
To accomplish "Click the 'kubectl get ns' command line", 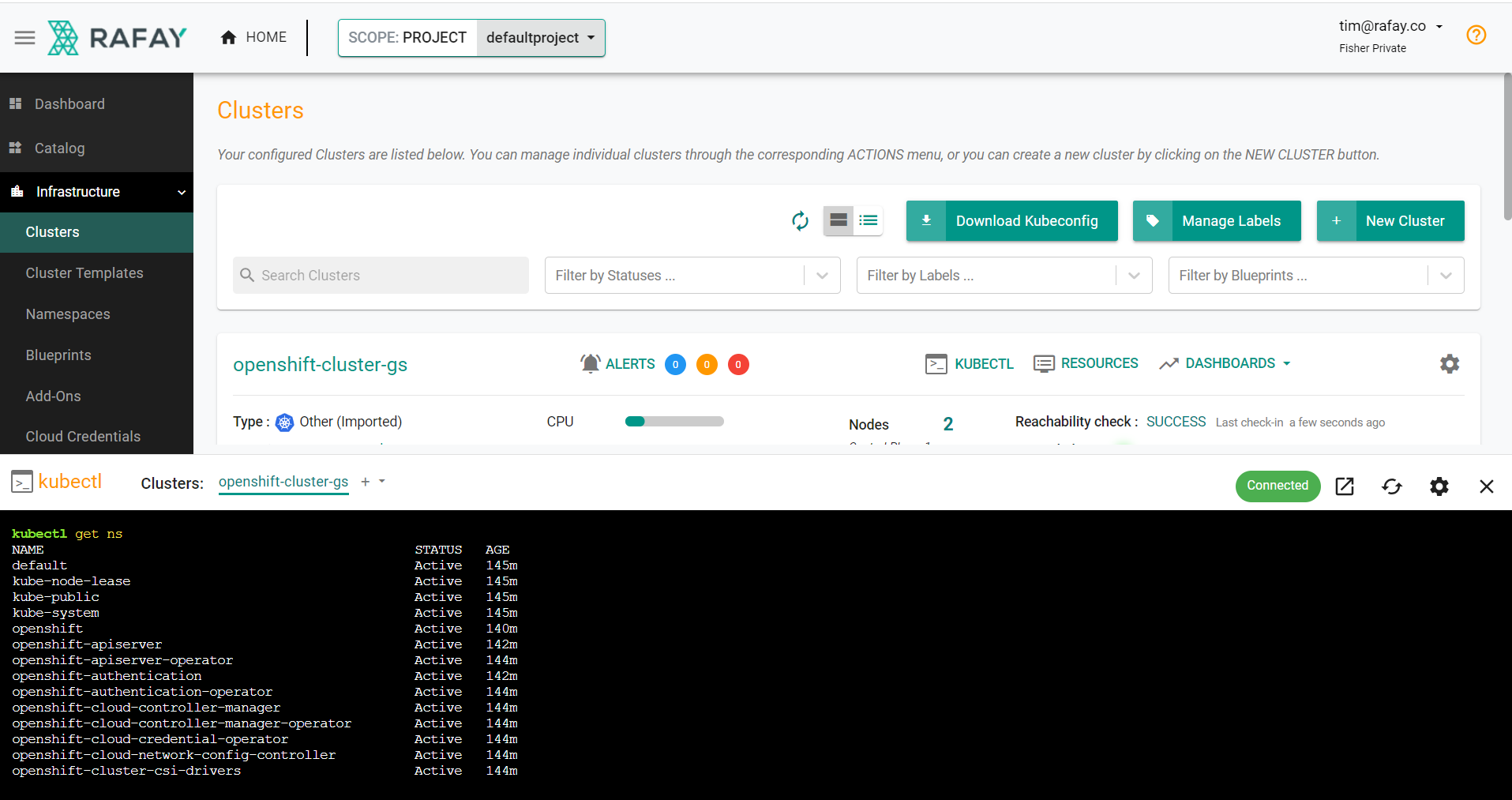I will tap(67, 534).
